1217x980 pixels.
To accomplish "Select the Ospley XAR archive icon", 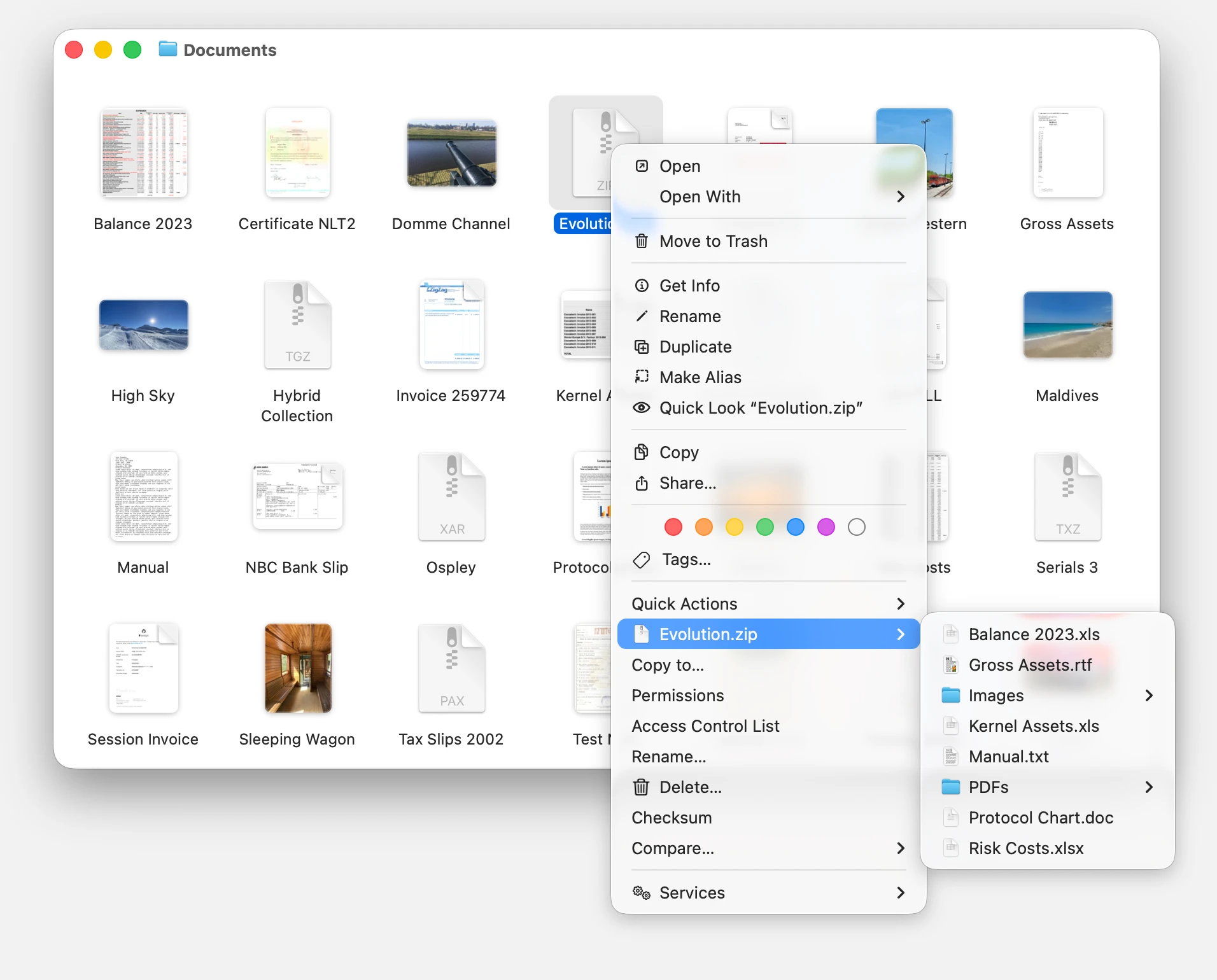I will 452,496.
